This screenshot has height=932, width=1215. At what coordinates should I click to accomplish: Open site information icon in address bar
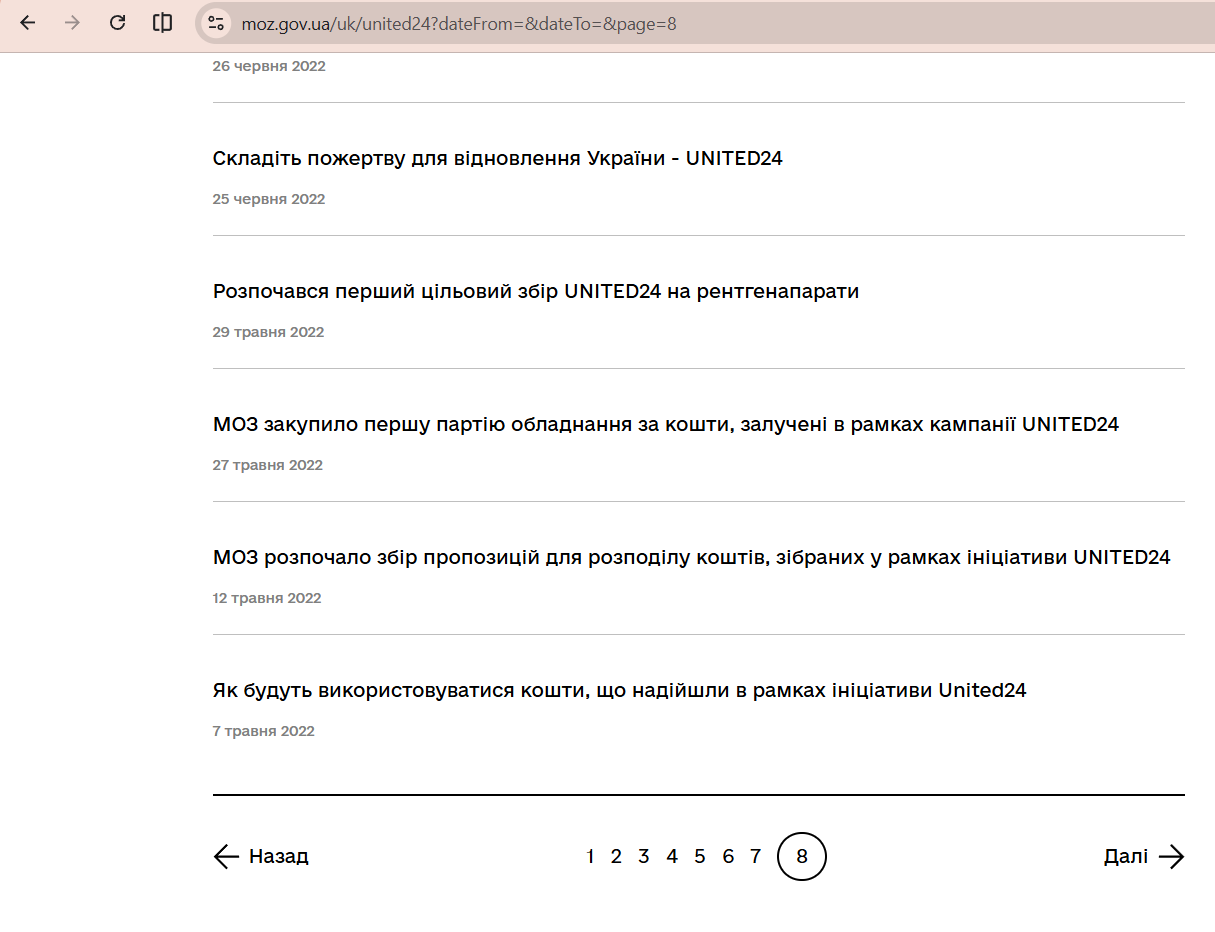(x=216, y=23)
